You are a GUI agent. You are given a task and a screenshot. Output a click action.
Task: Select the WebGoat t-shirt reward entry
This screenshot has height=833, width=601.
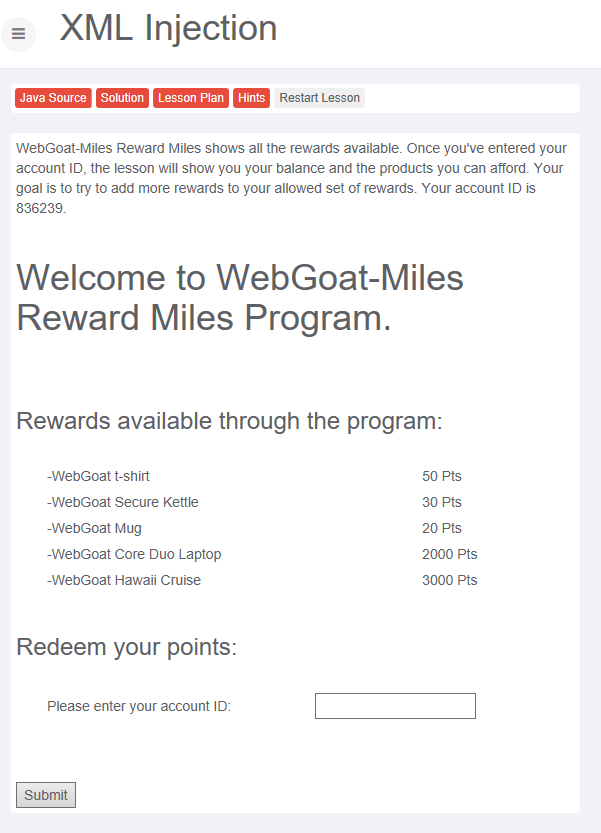point(98,476)
